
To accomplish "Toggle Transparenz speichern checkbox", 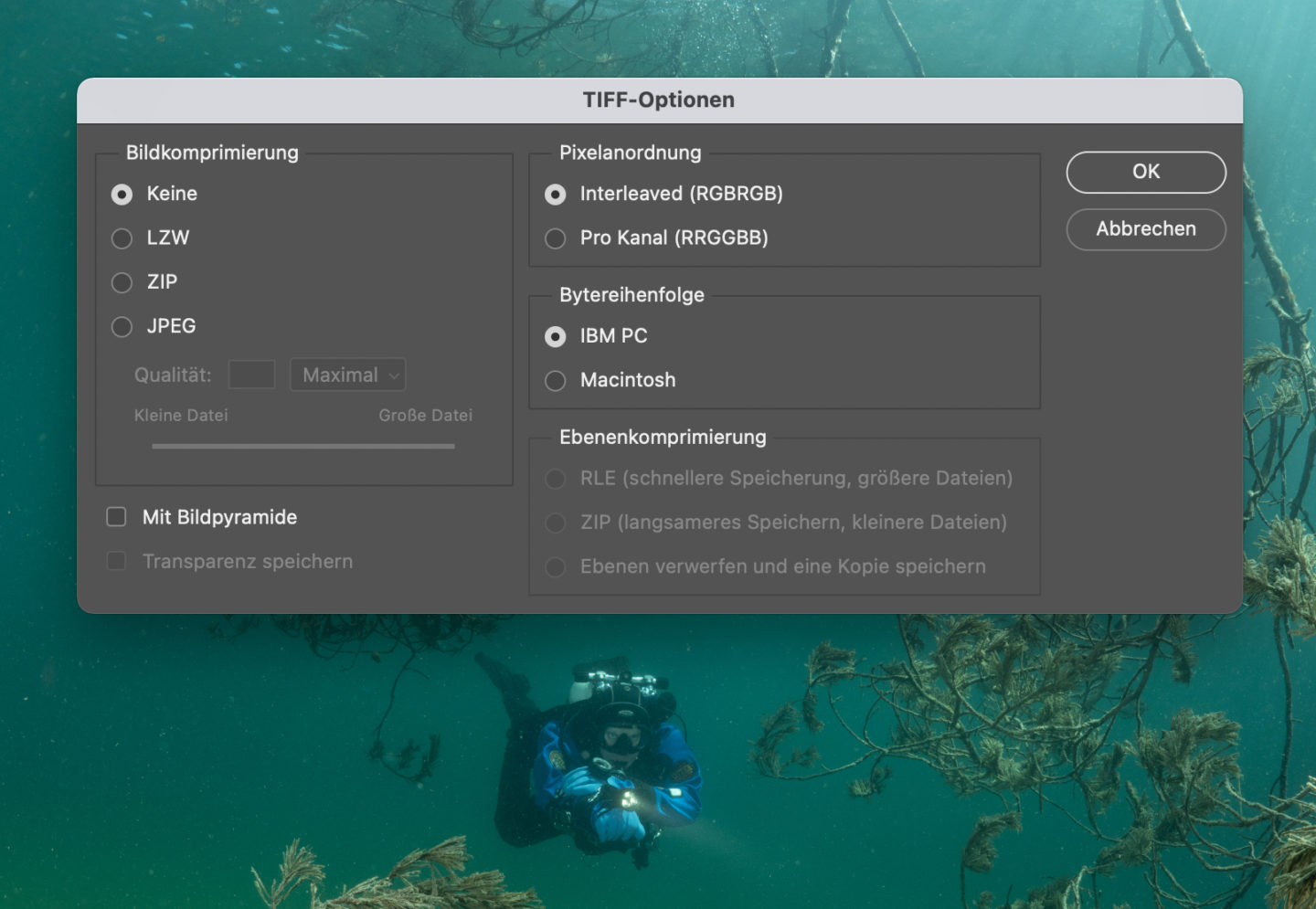I will [x=116, y=561].
